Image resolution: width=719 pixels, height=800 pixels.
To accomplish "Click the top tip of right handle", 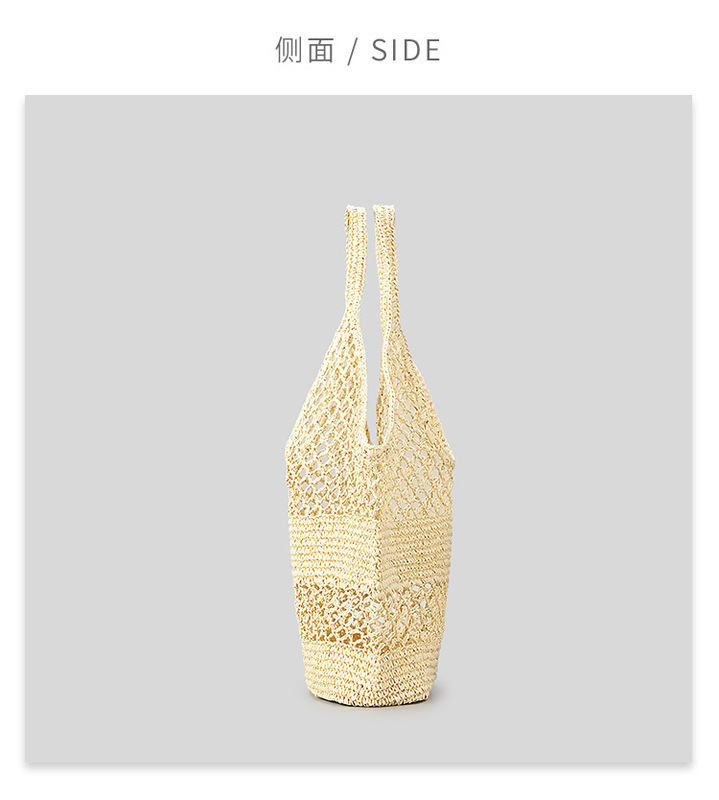I will 383,209.
